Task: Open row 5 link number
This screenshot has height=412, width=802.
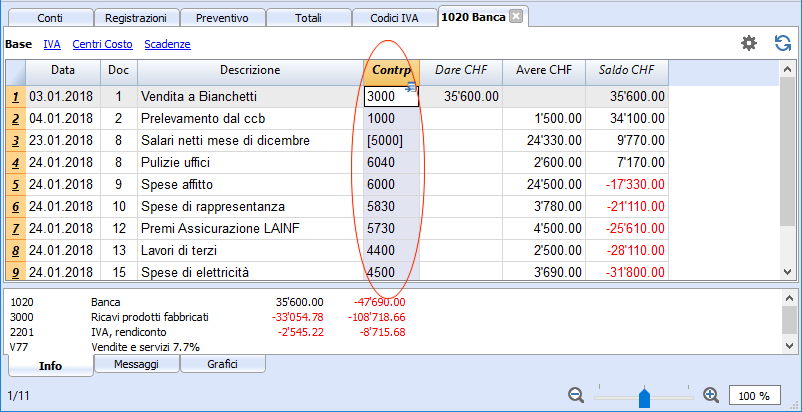Action: (x=15, y=185)
